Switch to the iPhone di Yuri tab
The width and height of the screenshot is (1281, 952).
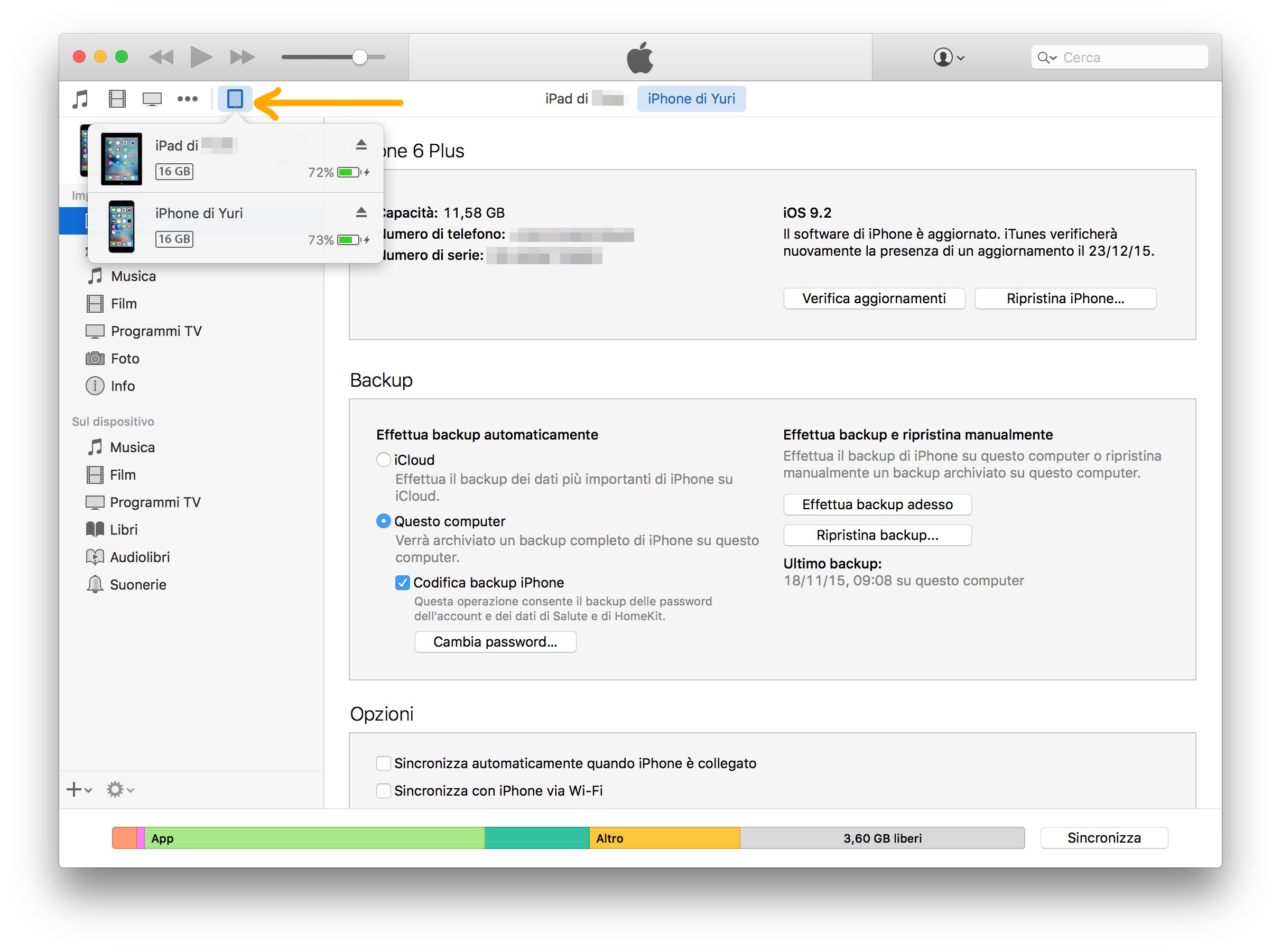coord(691,99)
